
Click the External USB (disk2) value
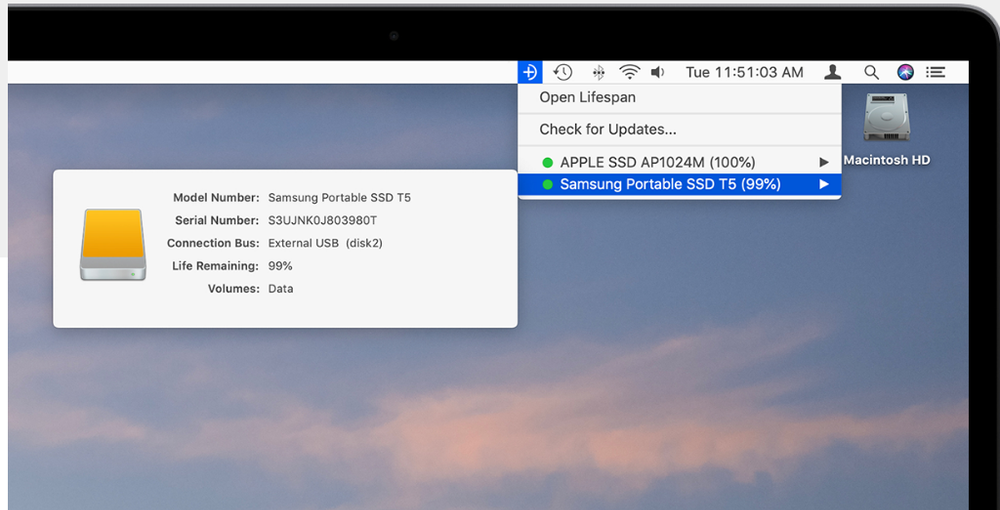pos(325,243)
